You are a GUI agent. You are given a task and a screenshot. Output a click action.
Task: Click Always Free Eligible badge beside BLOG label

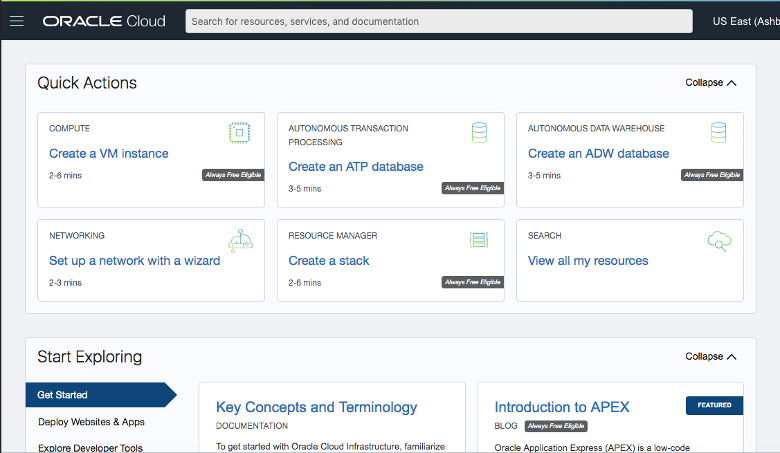[x=556, y=426]
